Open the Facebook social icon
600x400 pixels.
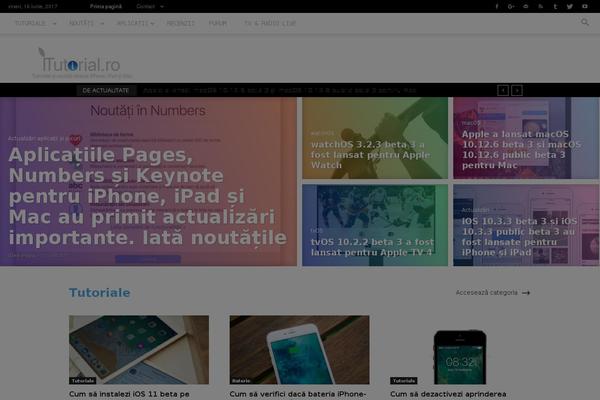497,7
